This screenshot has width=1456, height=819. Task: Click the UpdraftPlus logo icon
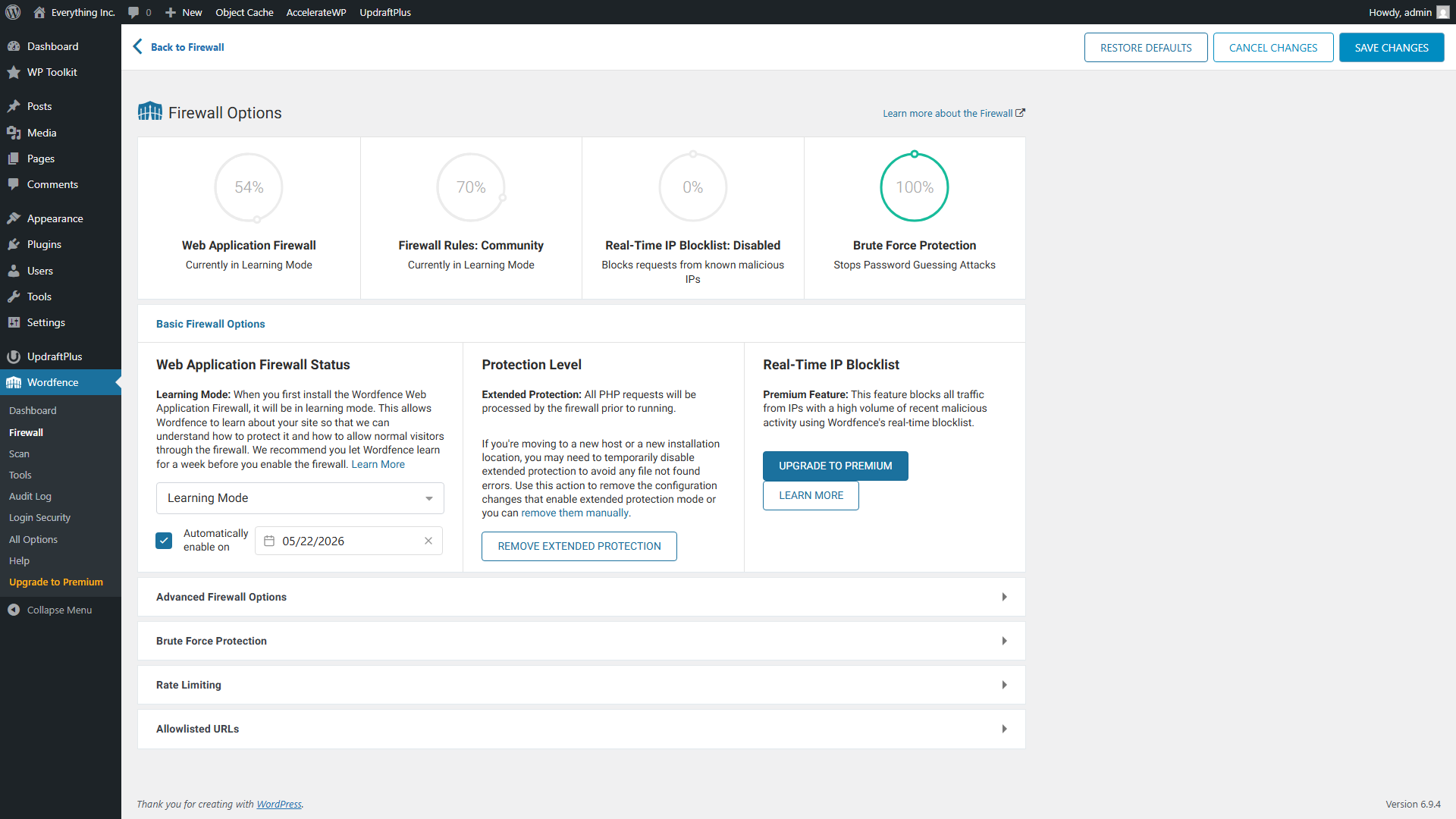[x=14, y=356]
